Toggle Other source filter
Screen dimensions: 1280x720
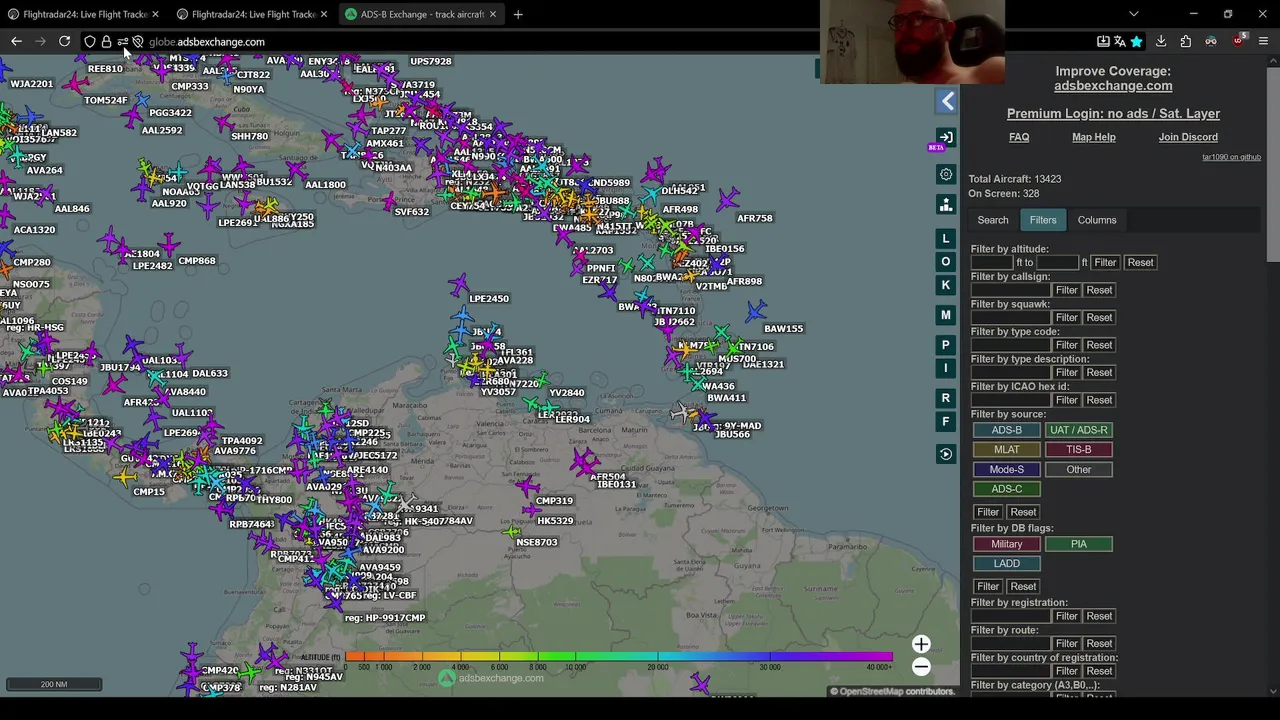(x=1079, y=469)
